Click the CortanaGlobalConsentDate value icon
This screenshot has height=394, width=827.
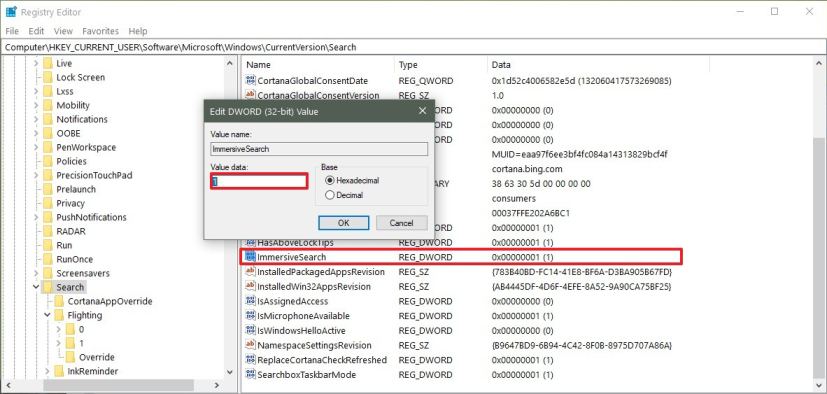pos(251,81)
